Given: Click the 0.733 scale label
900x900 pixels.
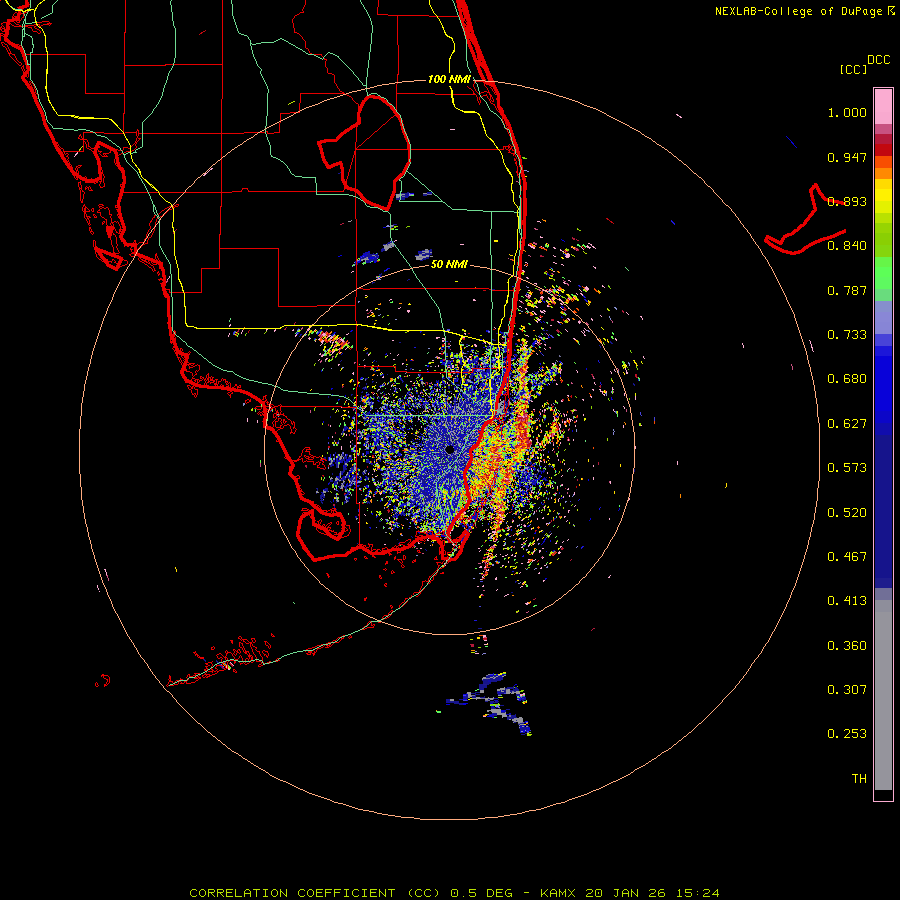Looking at the screenshot, I should click(847, 335).
